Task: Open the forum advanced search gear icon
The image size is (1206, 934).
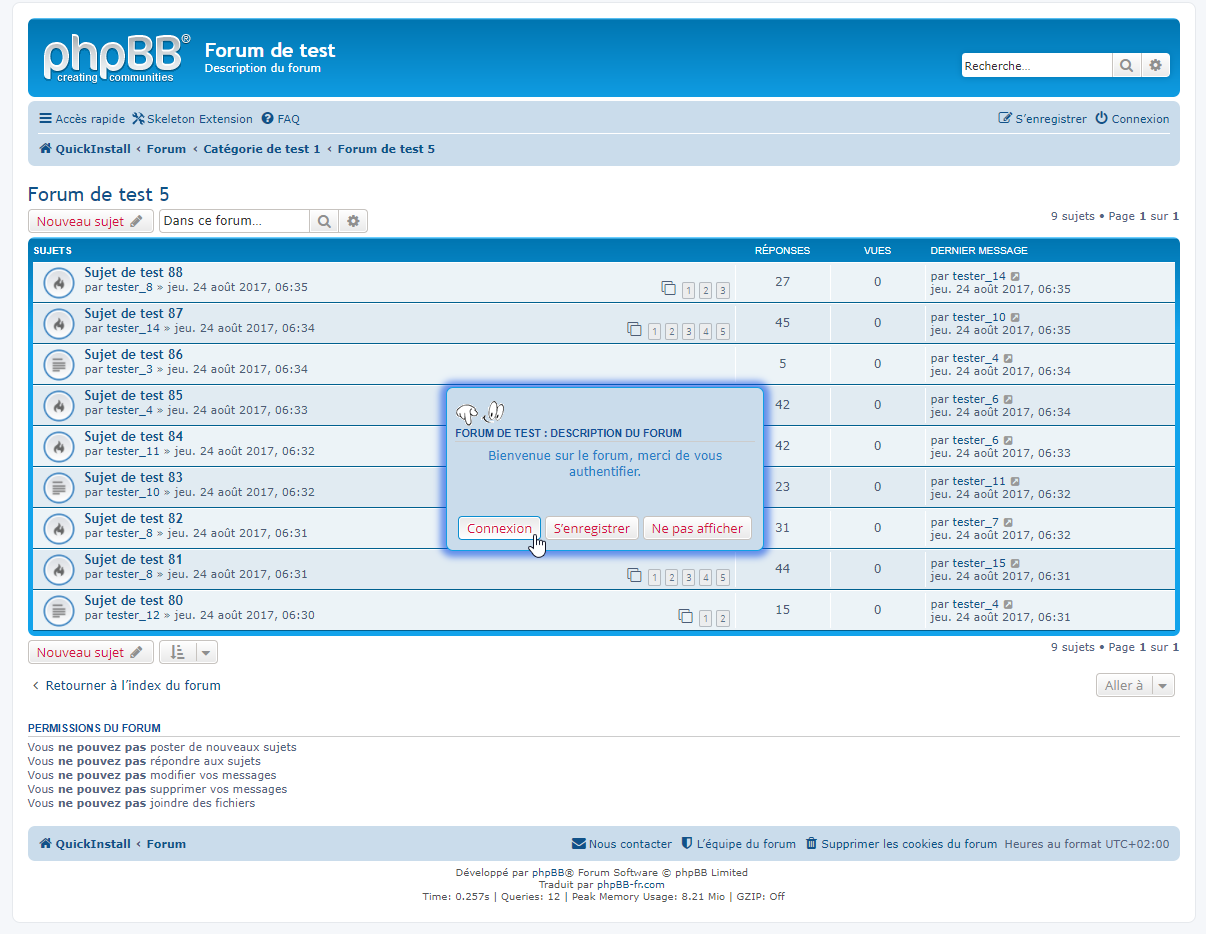Action: tap(353, 221)
